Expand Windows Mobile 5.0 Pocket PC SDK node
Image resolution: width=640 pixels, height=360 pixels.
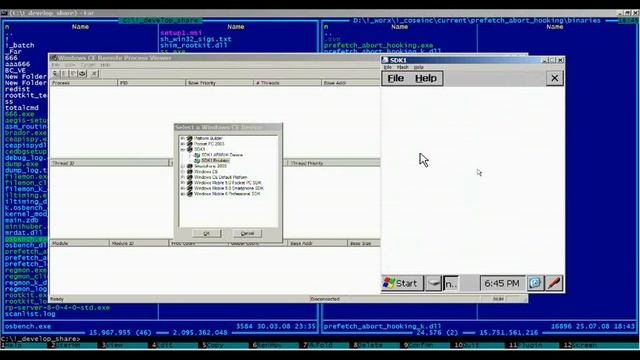(182, 183)
